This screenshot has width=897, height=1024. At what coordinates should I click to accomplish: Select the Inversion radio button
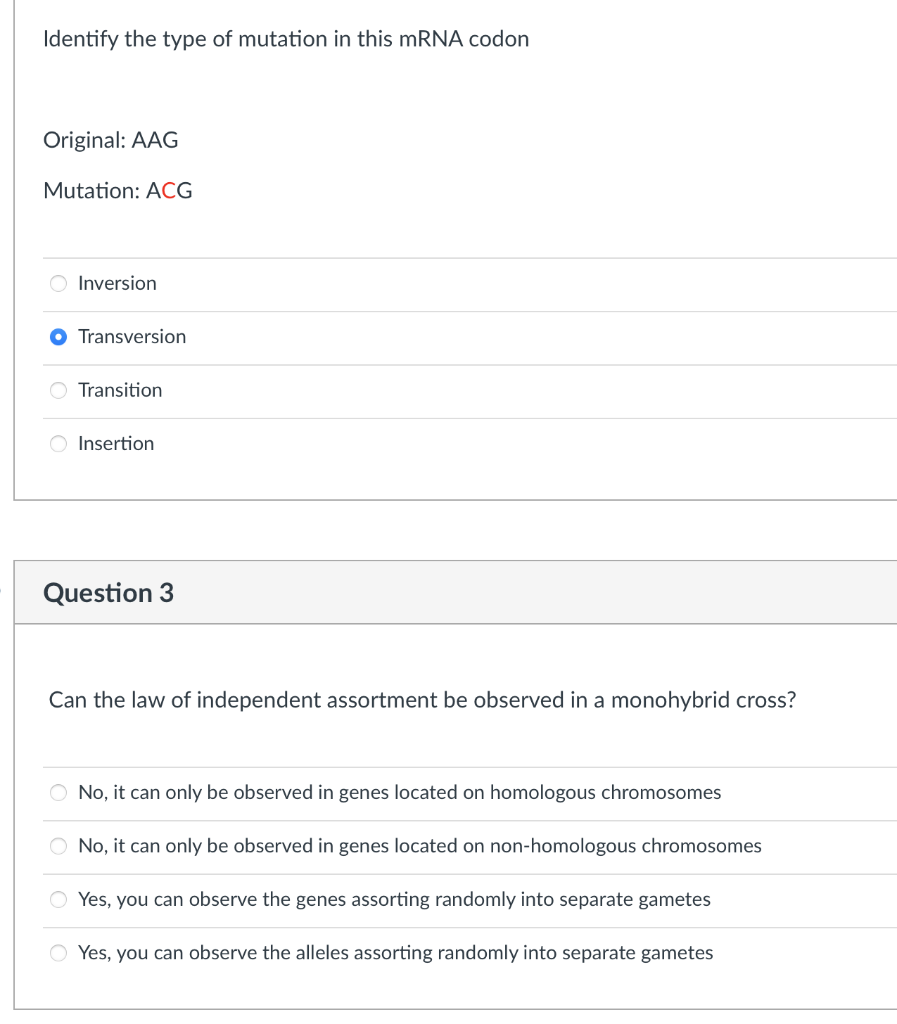(x=59, y=284)
